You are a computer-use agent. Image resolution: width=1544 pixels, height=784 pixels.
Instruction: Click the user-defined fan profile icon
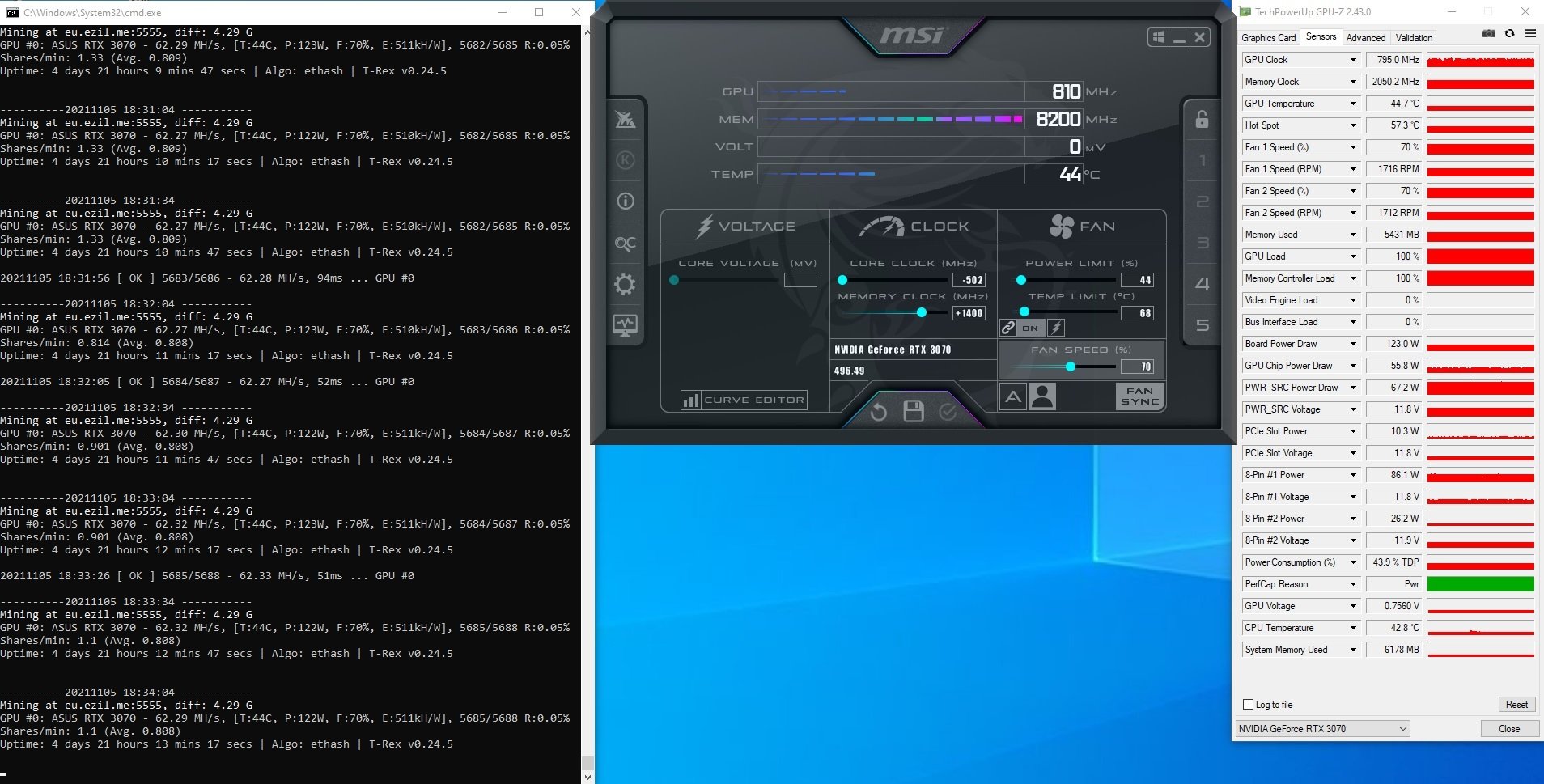(x=1042, y=396)
